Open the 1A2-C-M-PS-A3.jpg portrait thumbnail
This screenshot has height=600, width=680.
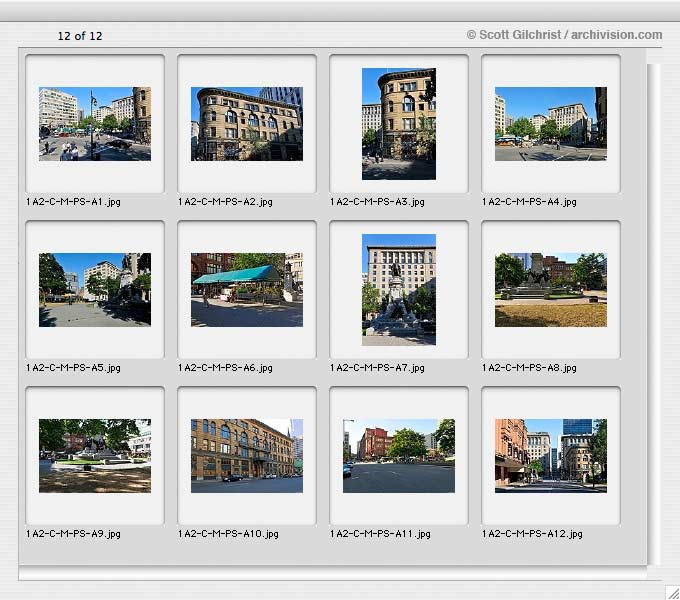(x=399, y=124)
